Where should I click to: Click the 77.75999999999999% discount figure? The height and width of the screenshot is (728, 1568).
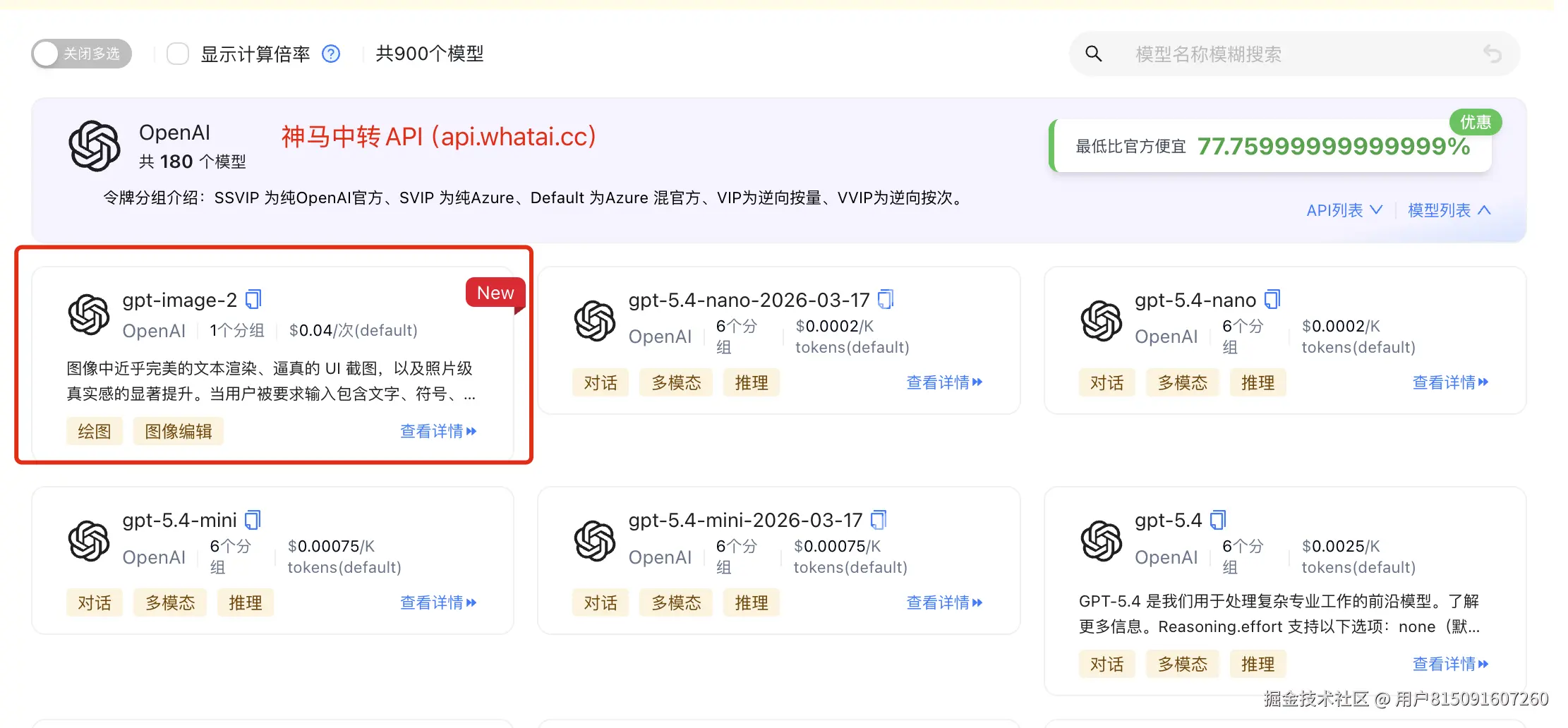tap(1334, 146)
